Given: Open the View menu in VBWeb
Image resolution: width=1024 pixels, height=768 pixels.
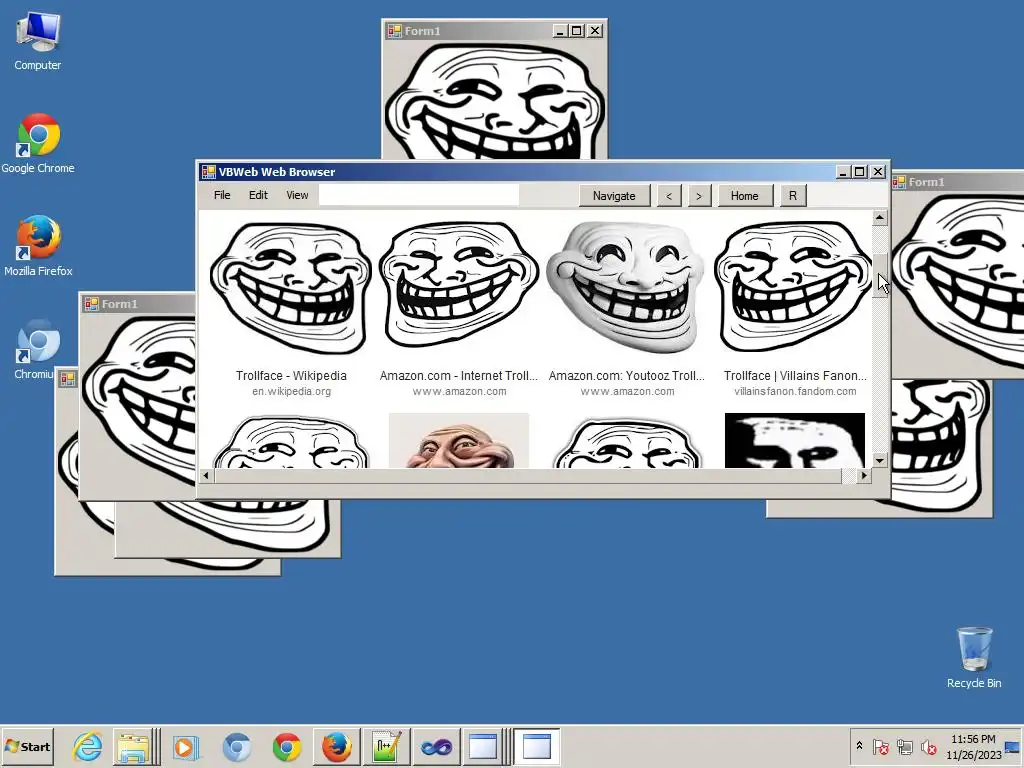Looking at the screenshot, I should coord(297,195).
